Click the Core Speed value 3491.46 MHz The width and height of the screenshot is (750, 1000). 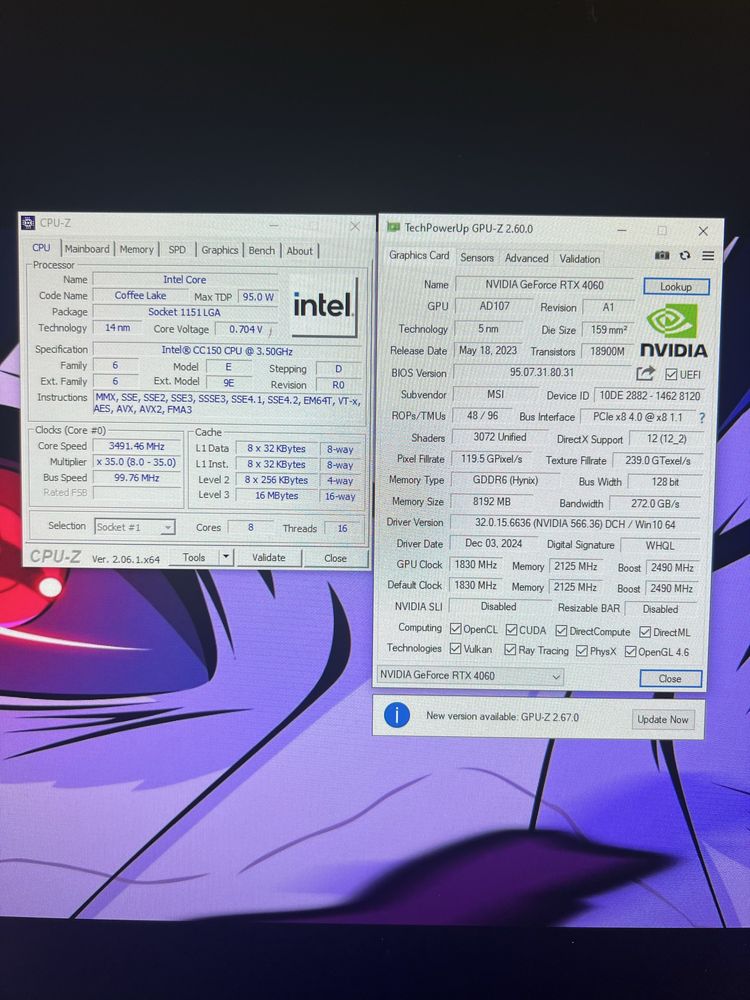[x=136, y=446]
